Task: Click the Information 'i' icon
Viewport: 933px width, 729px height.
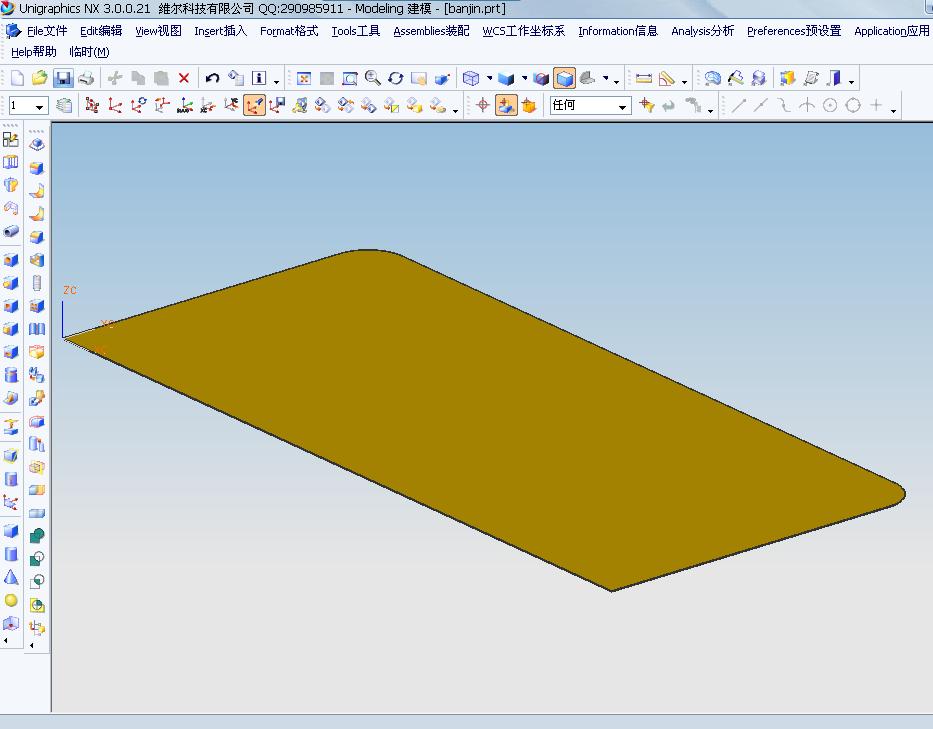Action: click(259, 78)
